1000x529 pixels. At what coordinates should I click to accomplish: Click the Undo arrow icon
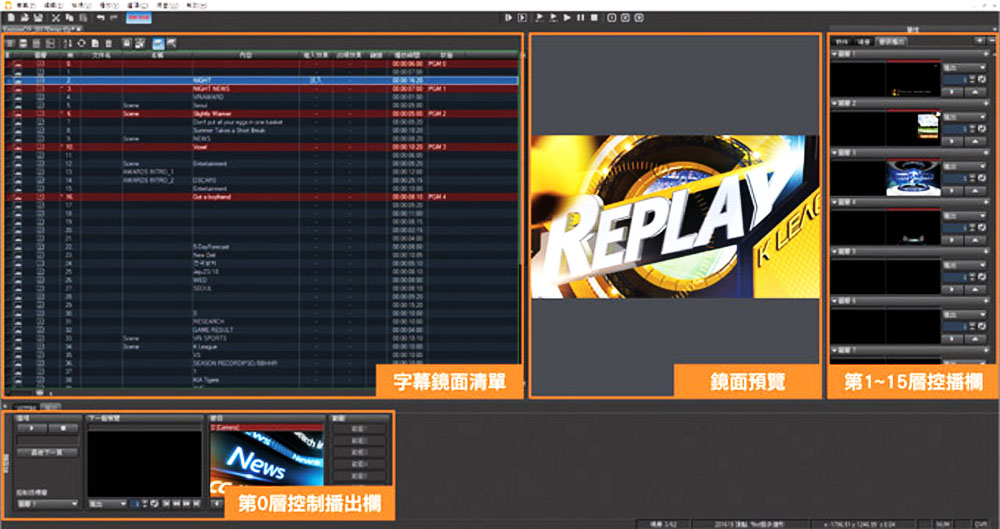(x=101, y=18)
